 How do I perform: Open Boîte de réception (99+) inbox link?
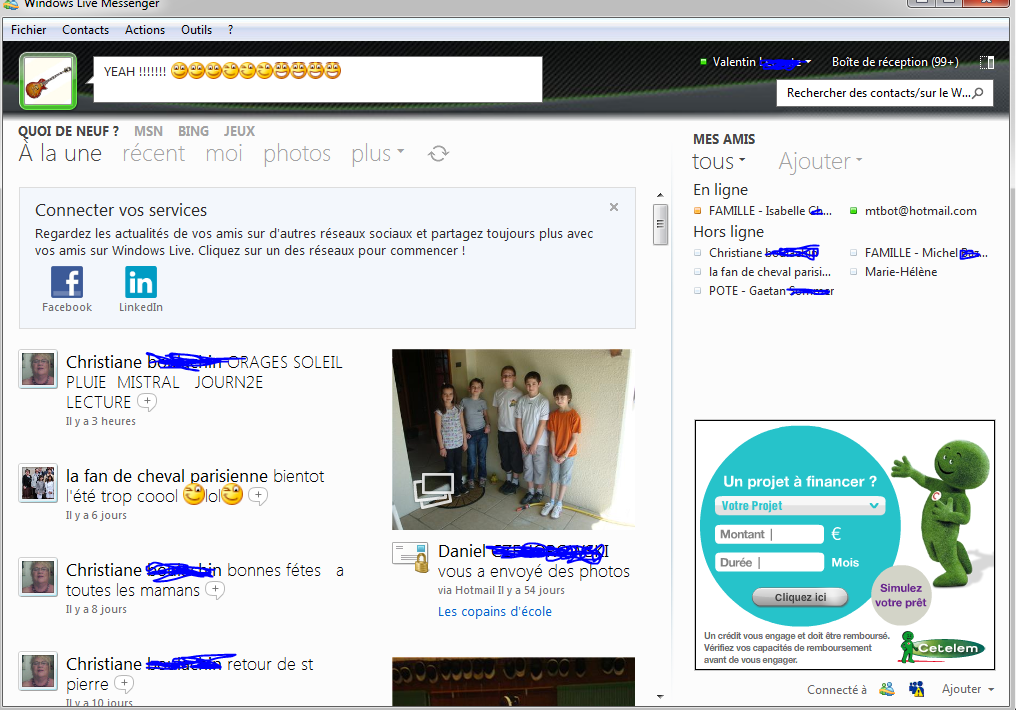(895, 62)
